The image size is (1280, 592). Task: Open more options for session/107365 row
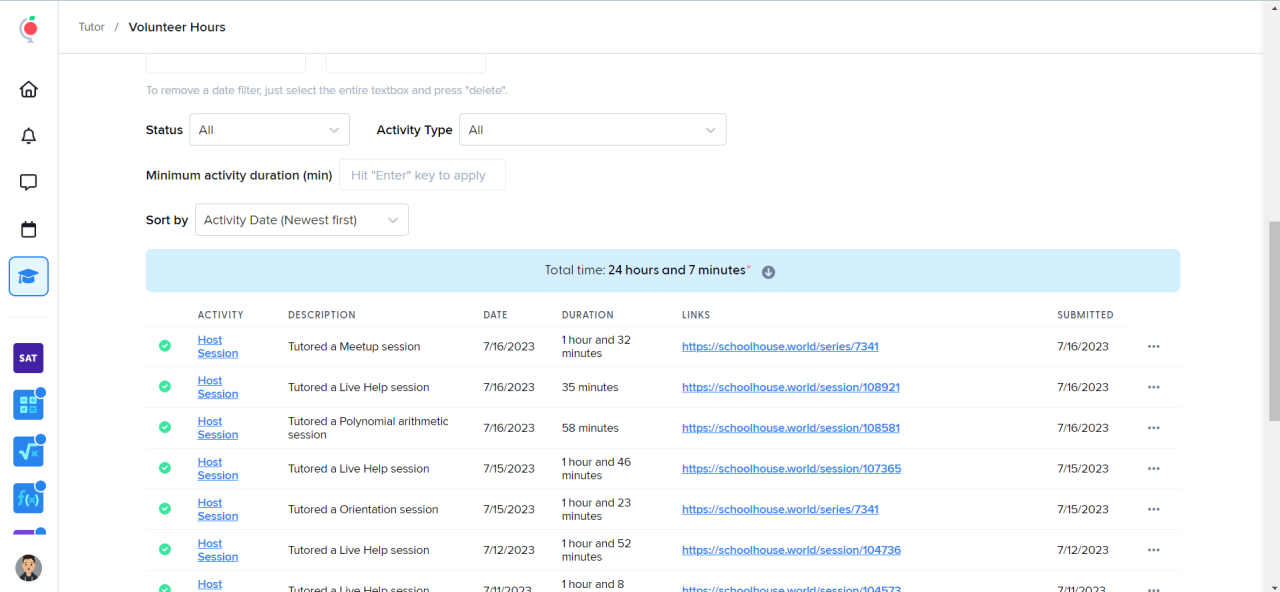1154,468
